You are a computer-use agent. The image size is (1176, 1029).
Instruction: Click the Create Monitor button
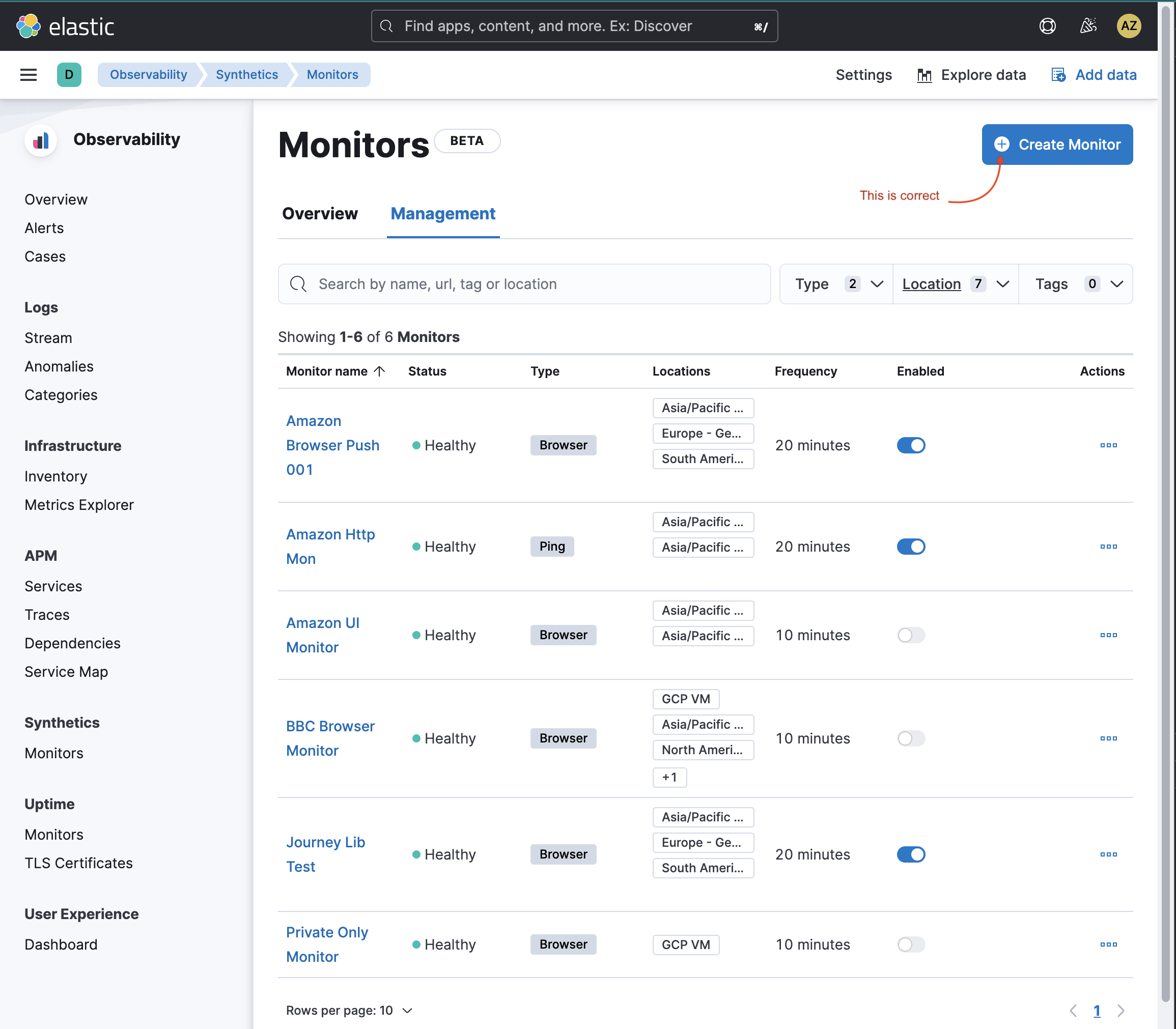[x=1056, y=144]
